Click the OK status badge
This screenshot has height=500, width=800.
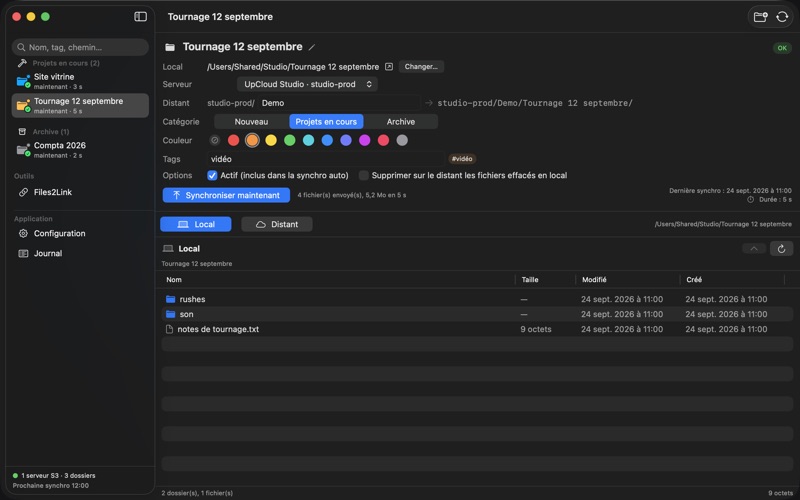tap(782, 48)
